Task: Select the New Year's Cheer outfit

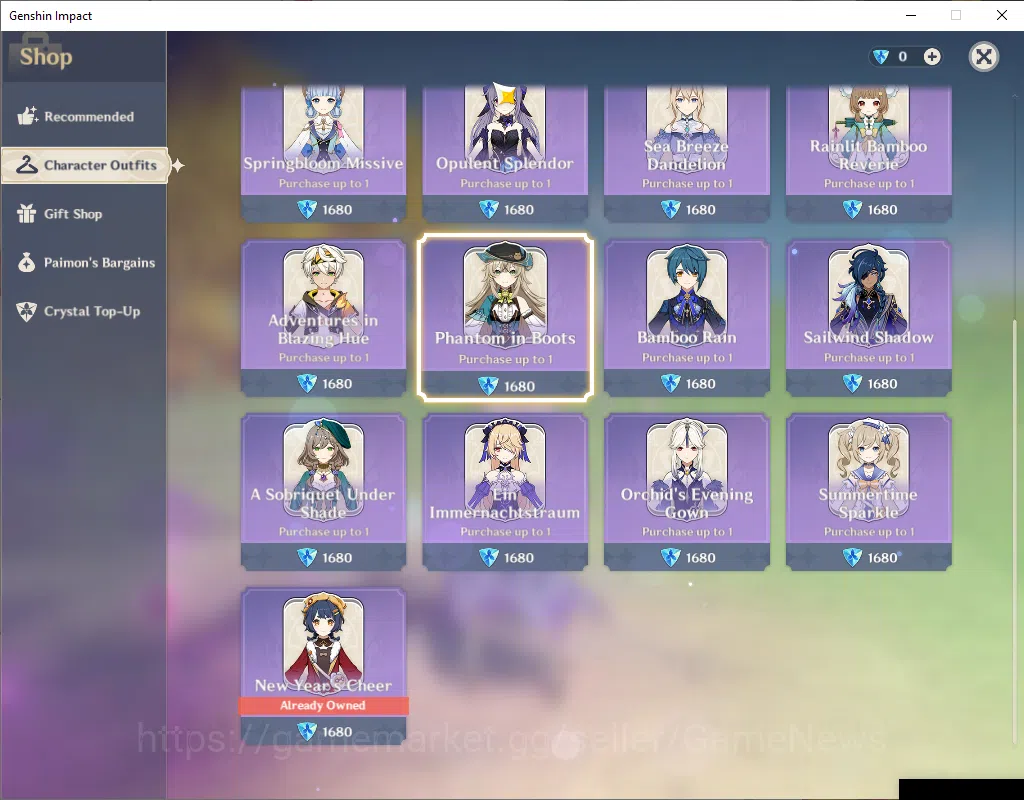Action: (x=323, y=666)
